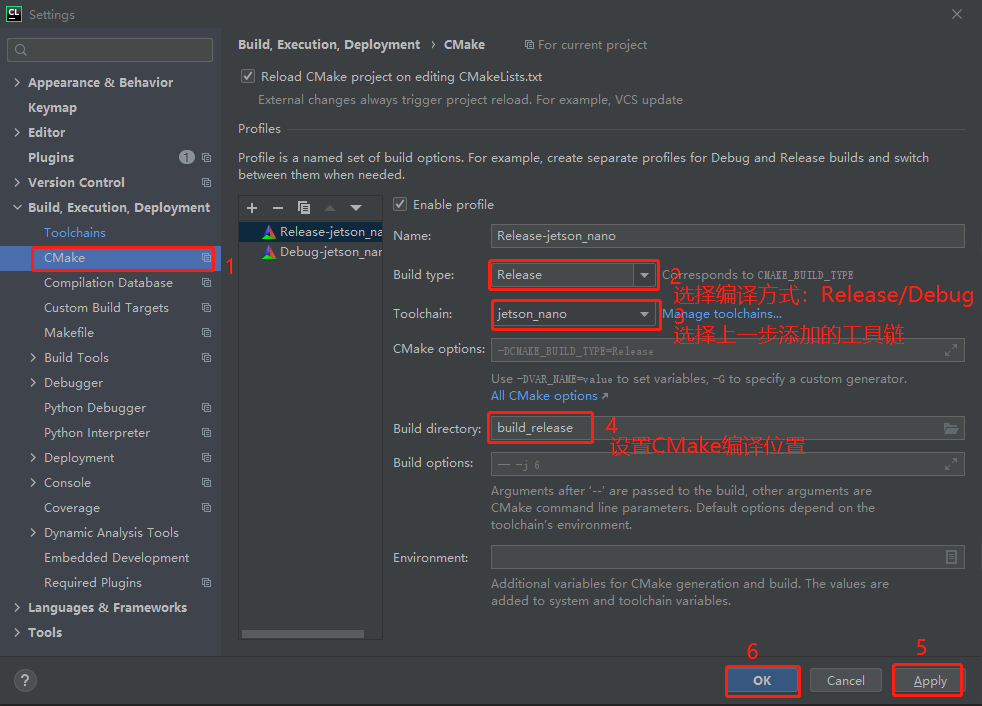The image size is (982, 706).
Task: Click the Cancel button
Action: coord(845,680)
